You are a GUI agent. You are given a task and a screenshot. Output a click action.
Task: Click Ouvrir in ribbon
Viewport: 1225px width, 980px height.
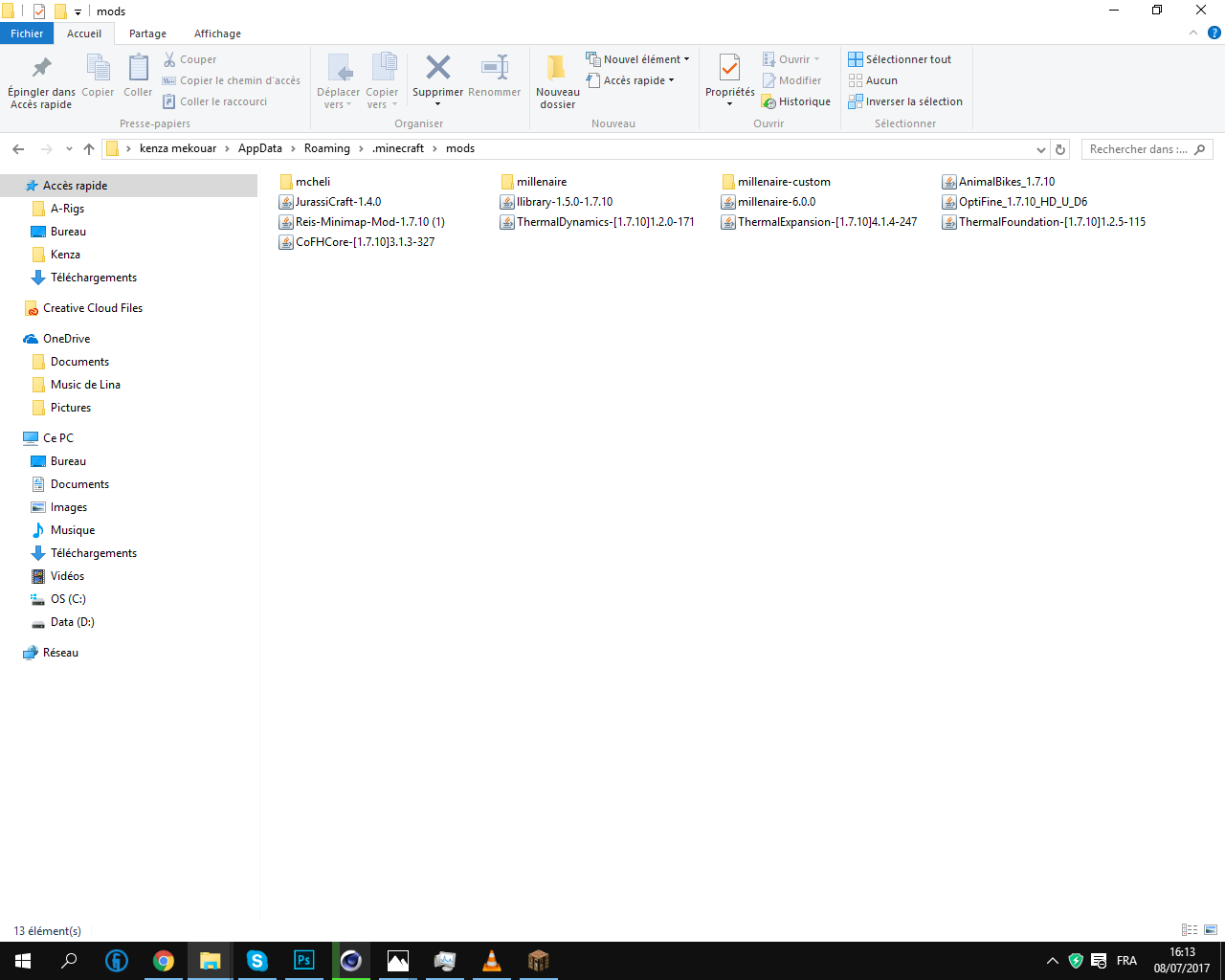pyautogui.click(x=791, y=59)
